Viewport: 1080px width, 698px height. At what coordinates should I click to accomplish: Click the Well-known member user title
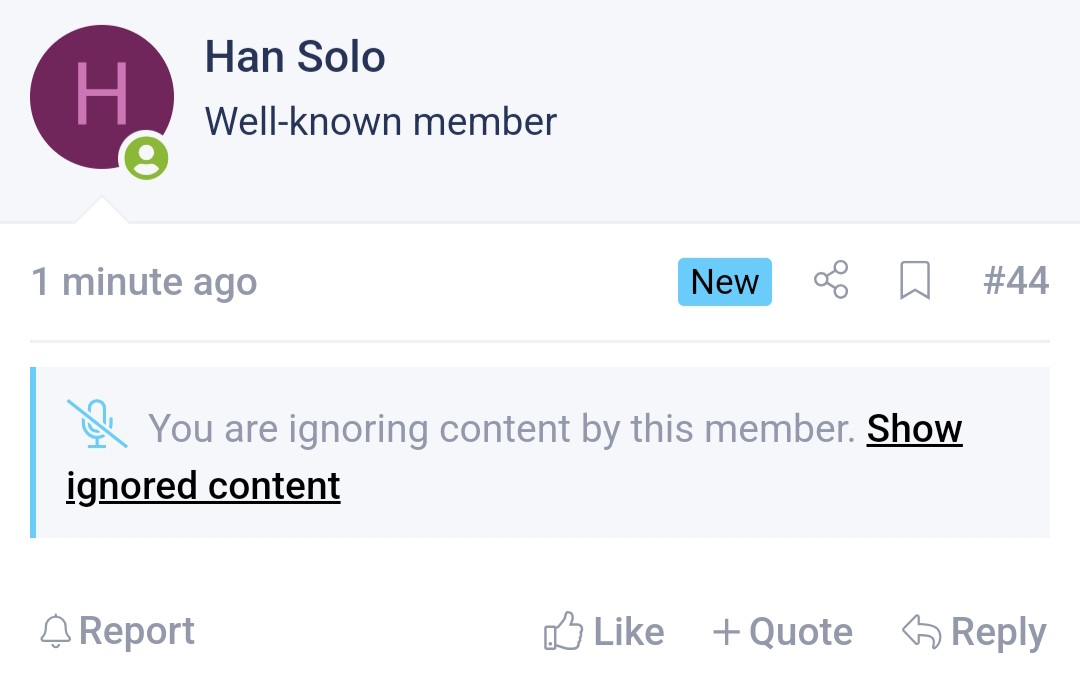click(381, 122)
